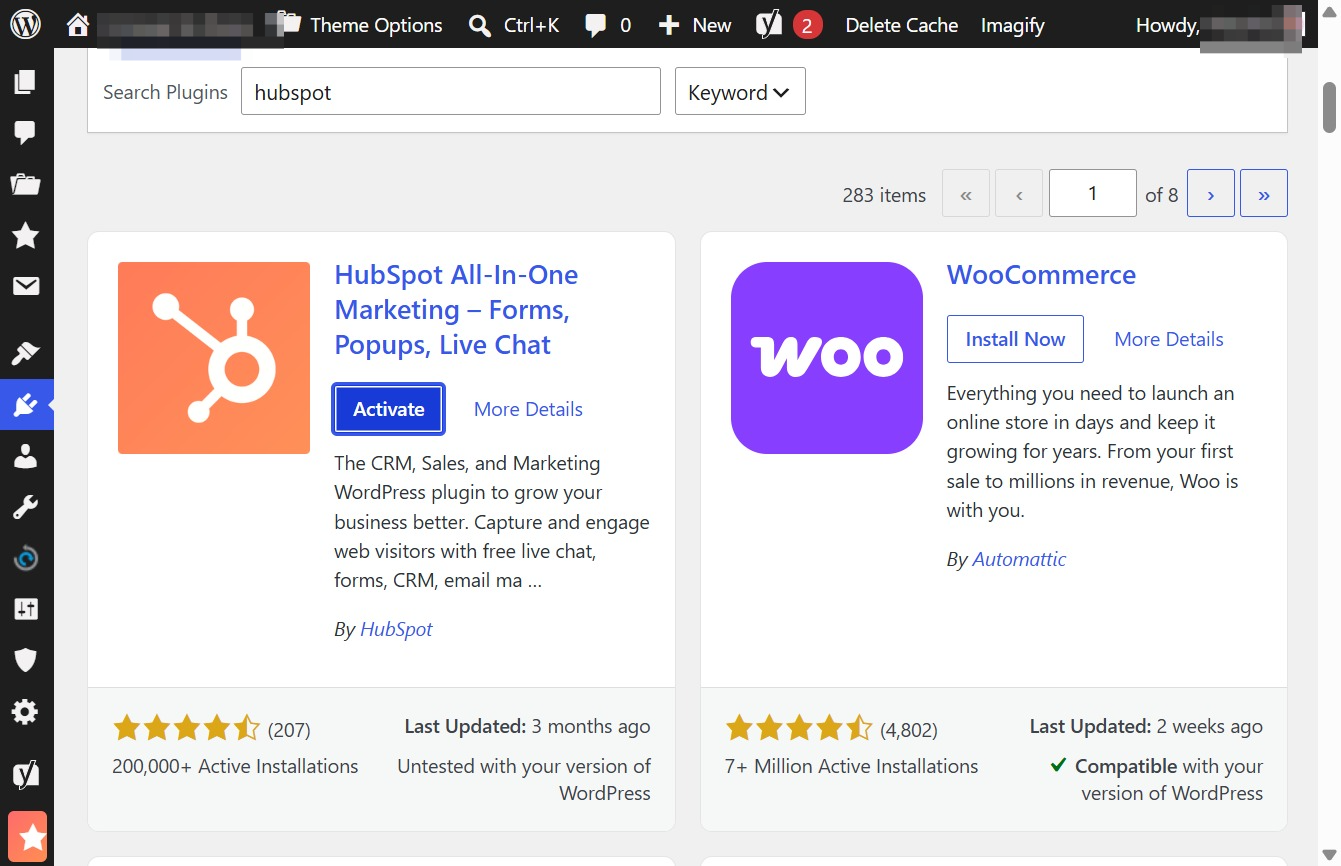Viewport: 1341px width, 866px height.
Task: Go to first page of results
Action: pos(966,194)
